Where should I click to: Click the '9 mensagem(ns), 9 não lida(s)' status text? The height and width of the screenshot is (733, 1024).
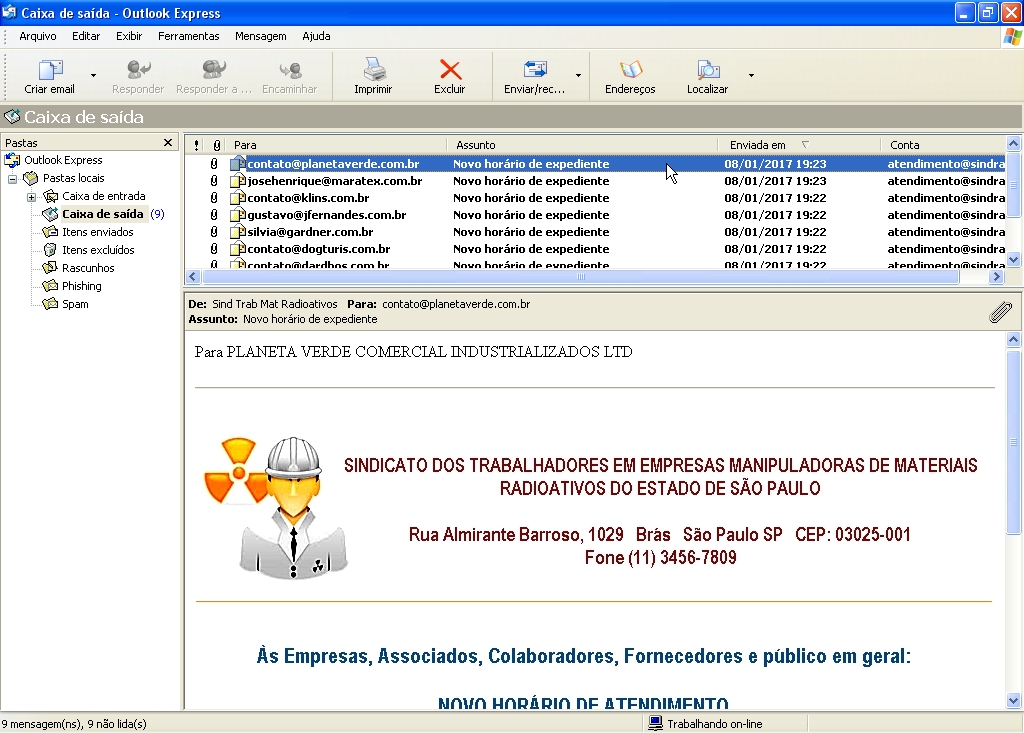click(74, 724)
